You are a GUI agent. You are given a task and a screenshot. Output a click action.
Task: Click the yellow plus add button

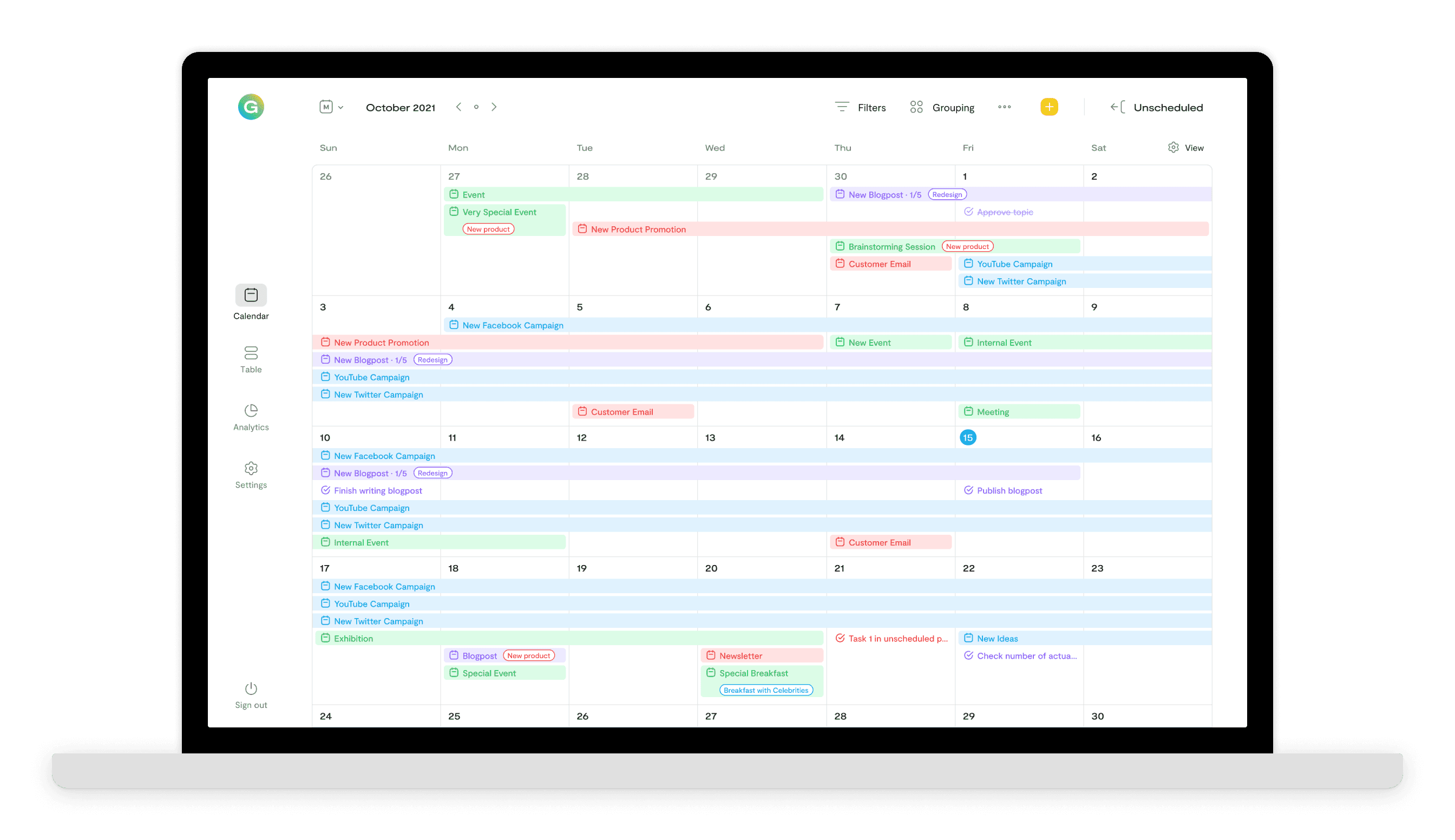click(x=1049, y=107)
